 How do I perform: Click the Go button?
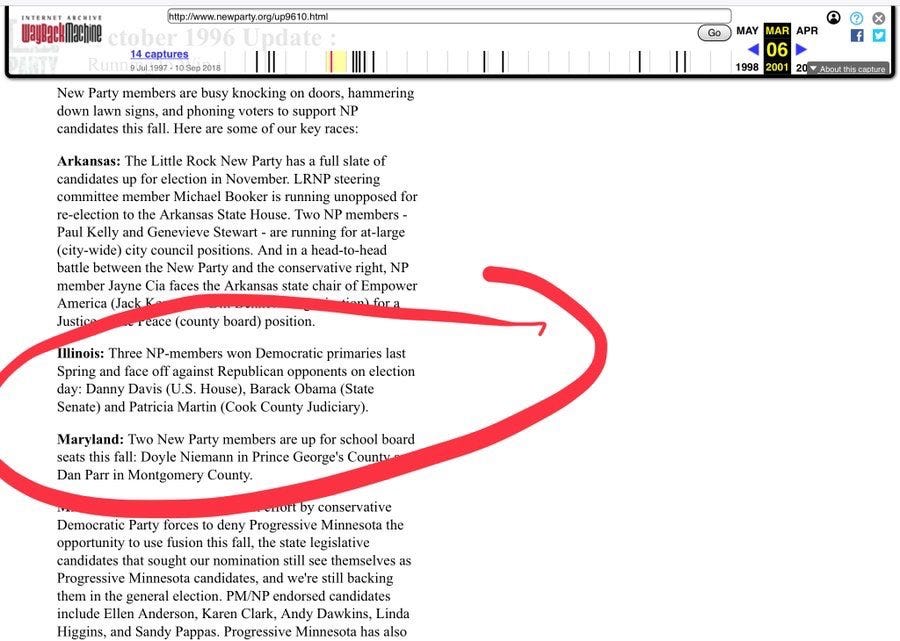pos(714,33)
